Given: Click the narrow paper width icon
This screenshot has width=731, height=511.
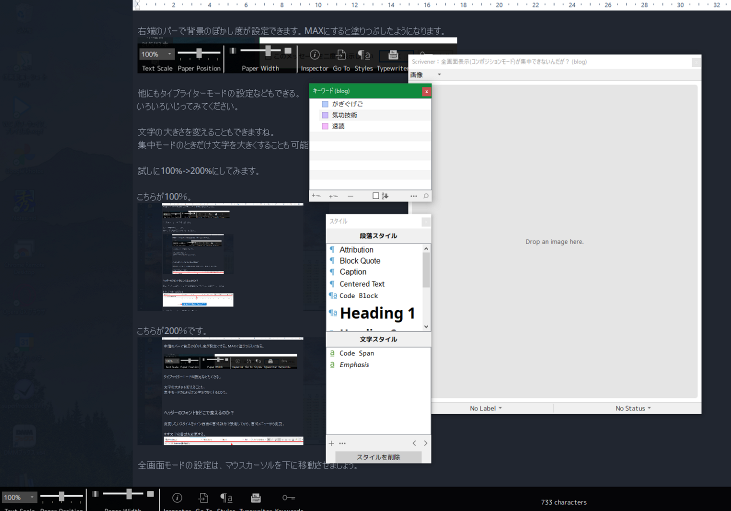Looking at the screenshot, I should (x=95, y=494).
